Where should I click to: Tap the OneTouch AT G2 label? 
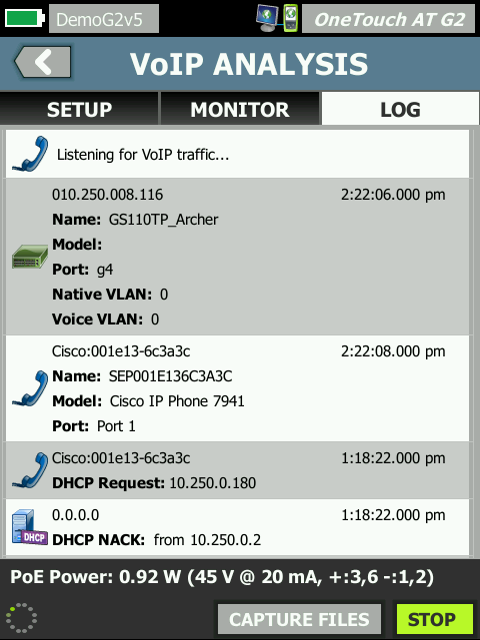click(x=389, y=19)
